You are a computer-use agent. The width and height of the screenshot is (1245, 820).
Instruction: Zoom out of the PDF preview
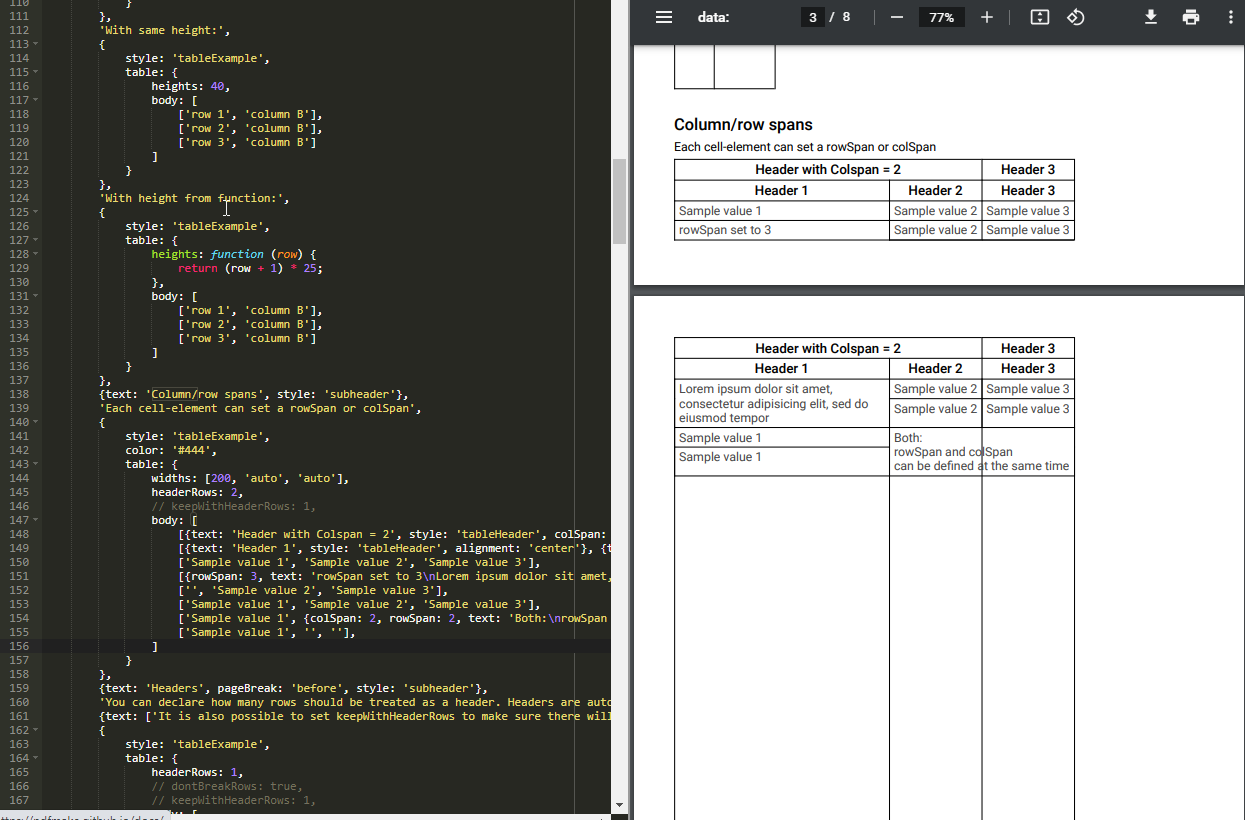click(896, 16)
